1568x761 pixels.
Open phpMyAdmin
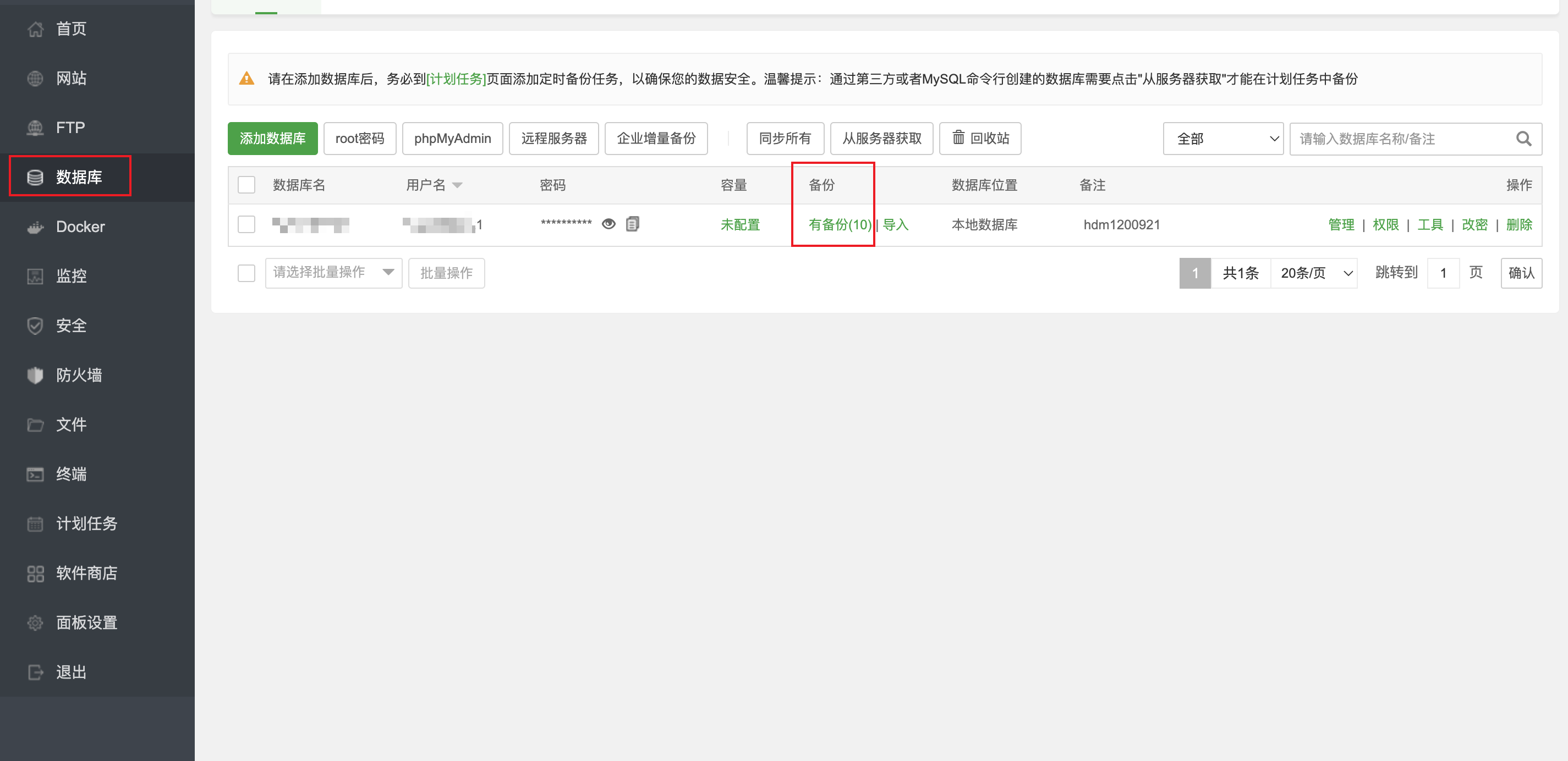pyautogui.click(x=452, y=139)
